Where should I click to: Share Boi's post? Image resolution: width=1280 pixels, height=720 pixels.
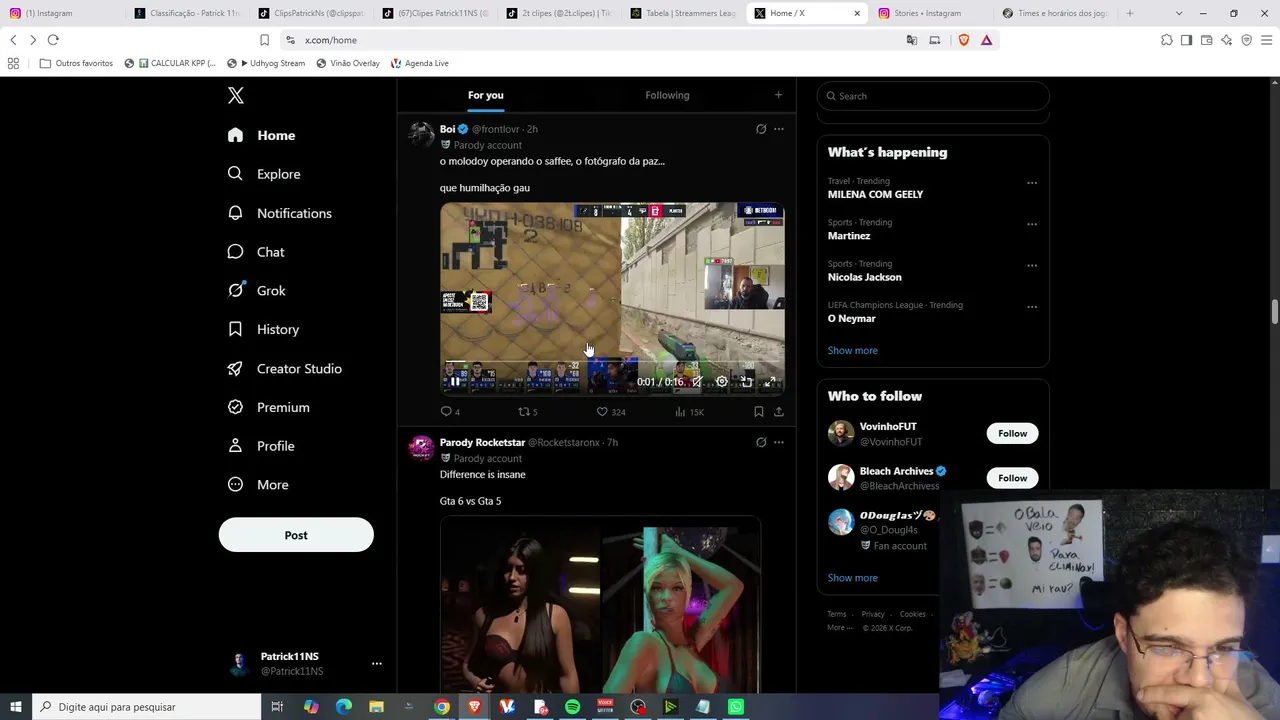coord(779,412)
